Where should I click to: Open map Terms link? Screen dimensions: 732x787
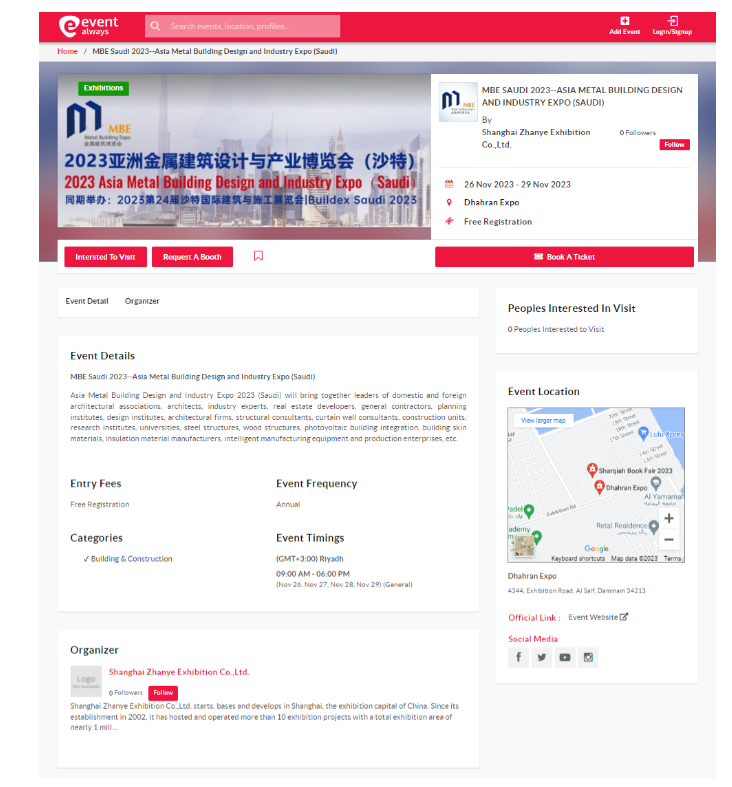tap(672, 559)
